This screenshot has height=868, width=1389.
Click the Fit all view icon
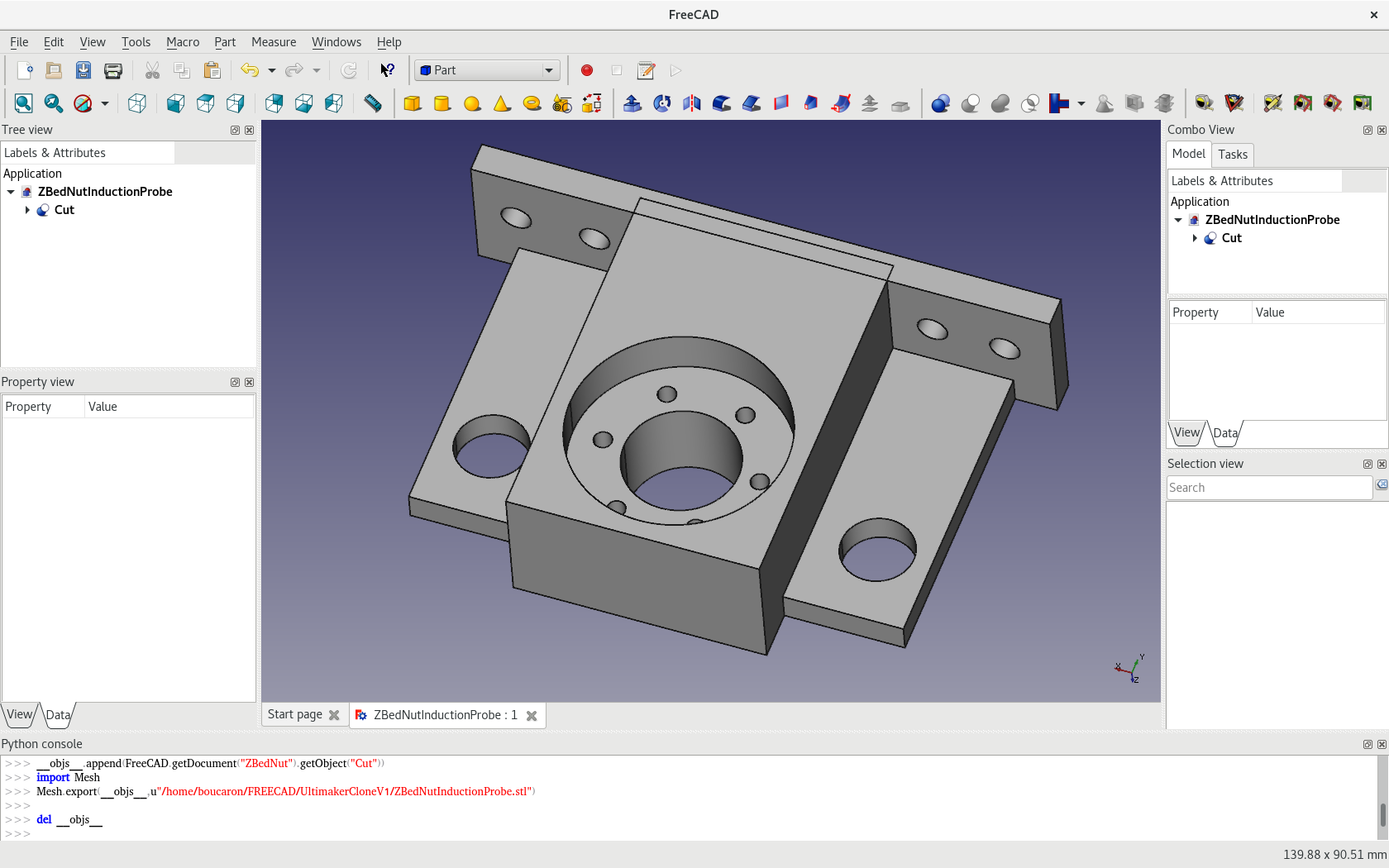pos(23,103)
